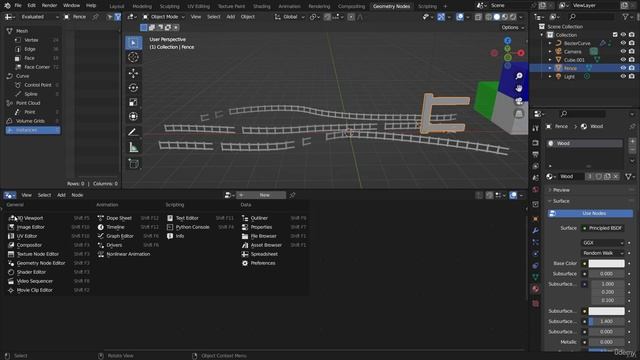
Task: Choose Python Console in Scripting column
Action: click(x=192, y=227)
